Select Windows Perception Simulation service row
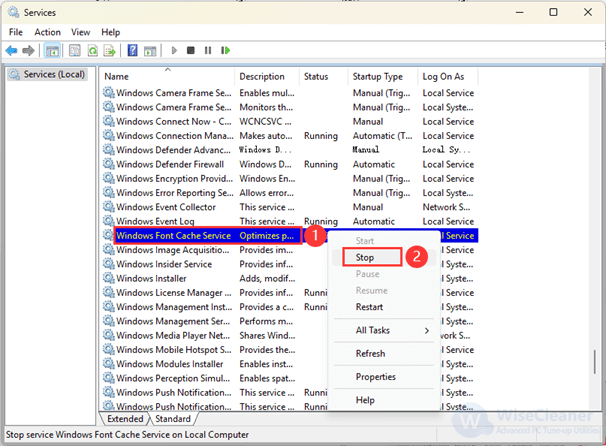Screen dimensions: 606x446 click(214, 378)
